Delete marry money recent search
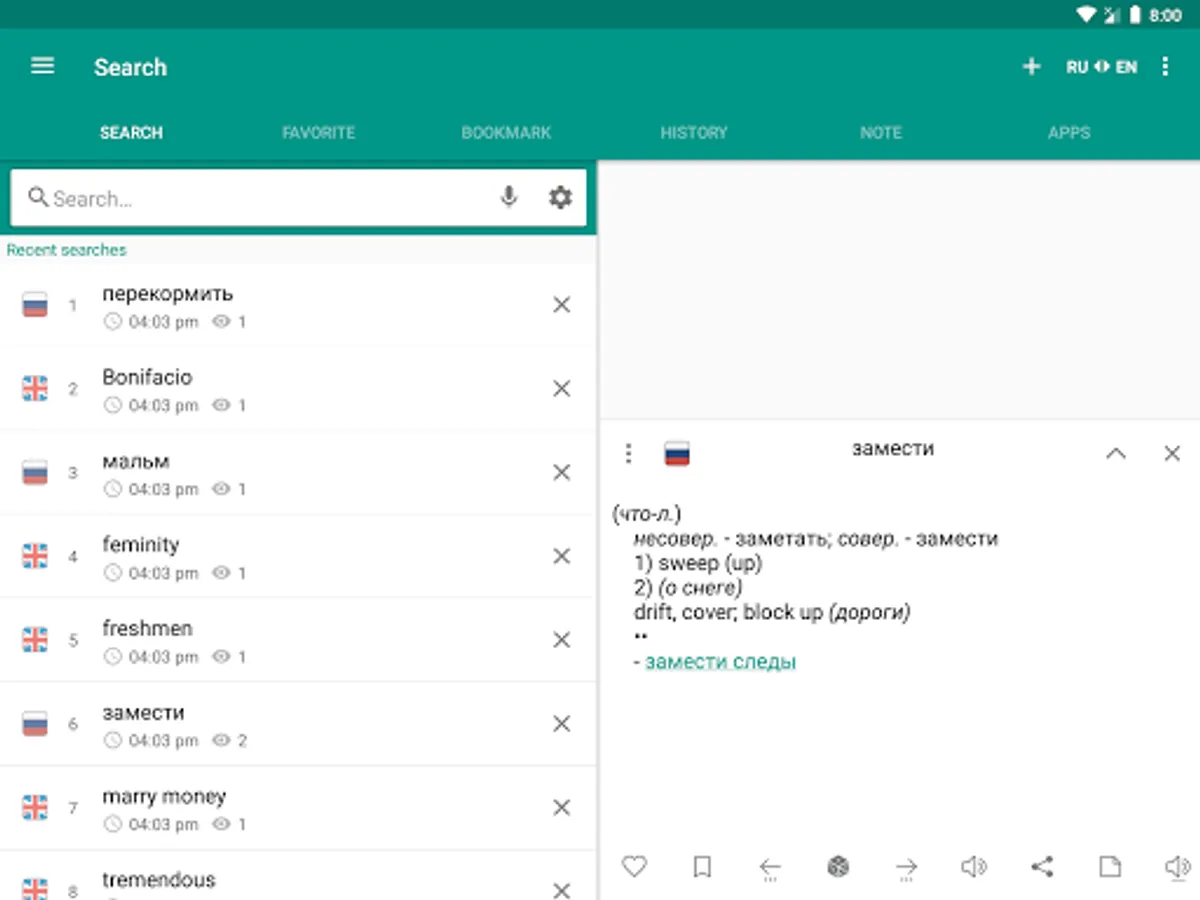Viewport: 1200px width, 900px height. coord(561,807)
